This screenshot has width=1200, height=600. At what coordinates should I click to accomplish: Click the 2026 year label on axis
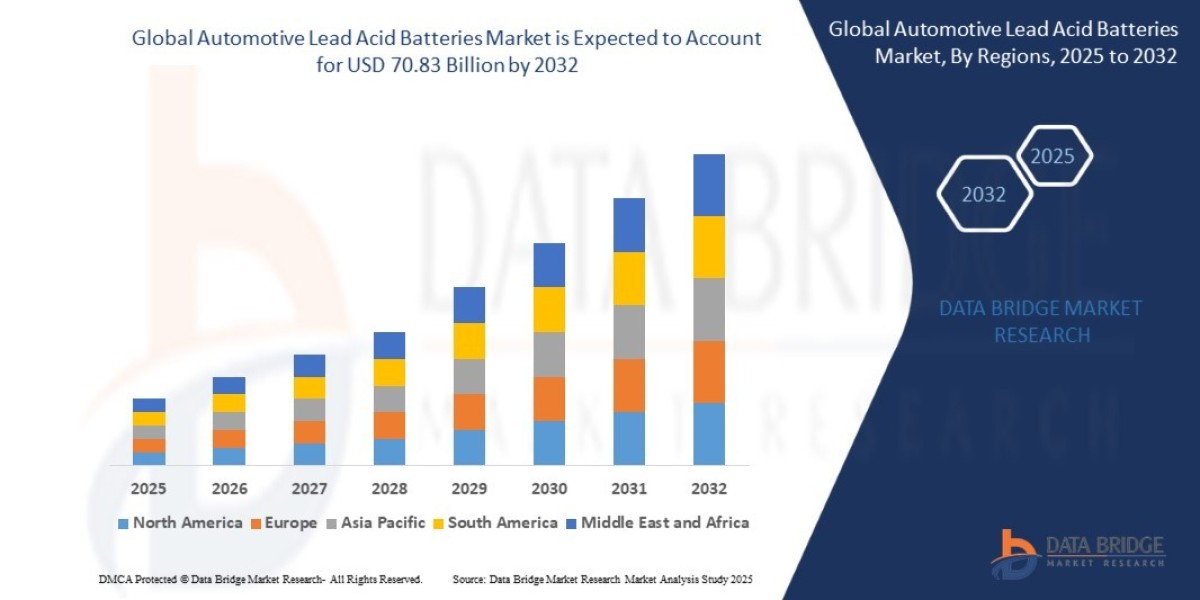[x=229, y=489]
